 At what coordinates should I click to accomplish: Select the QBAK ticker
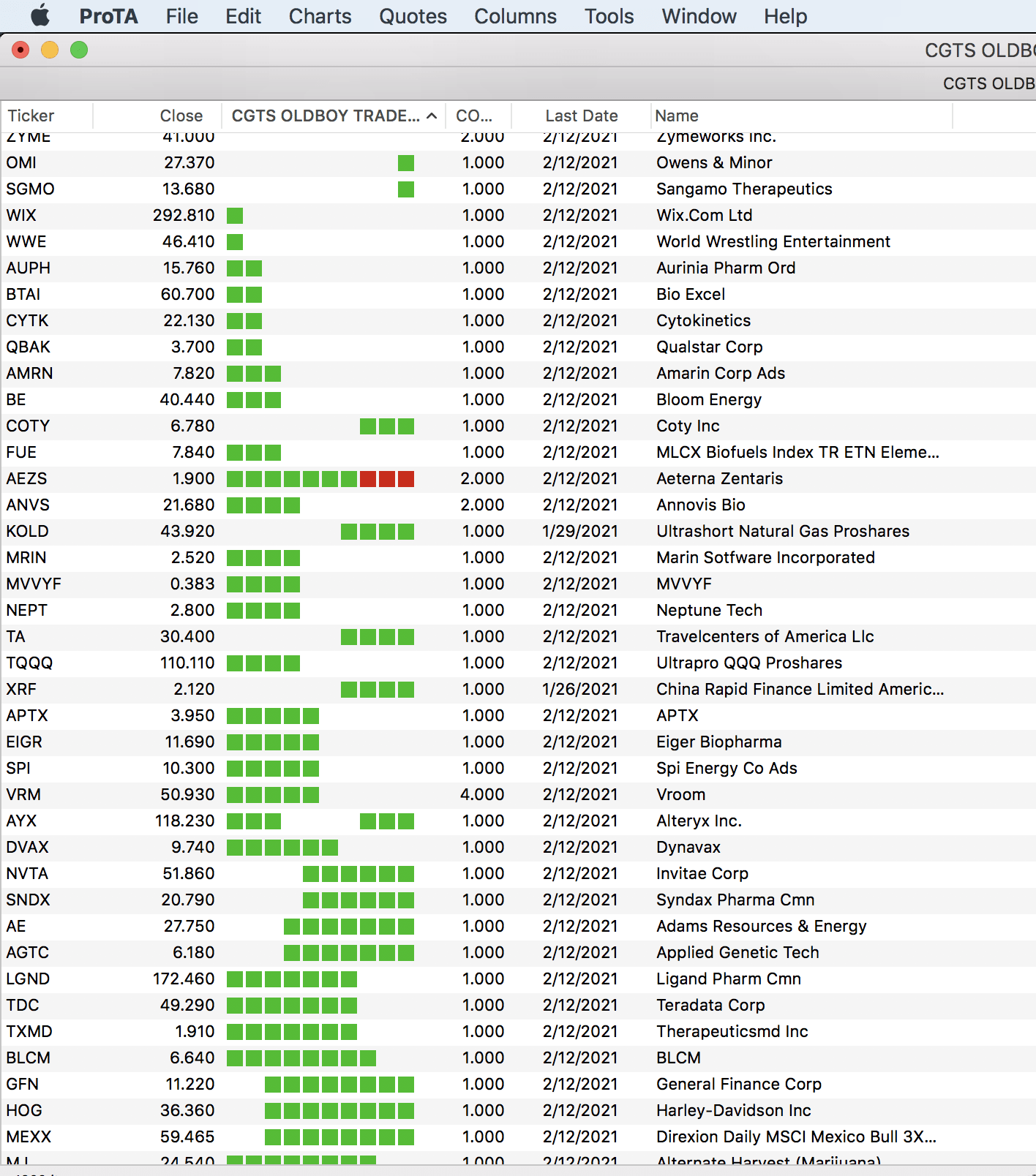(29, 347)
